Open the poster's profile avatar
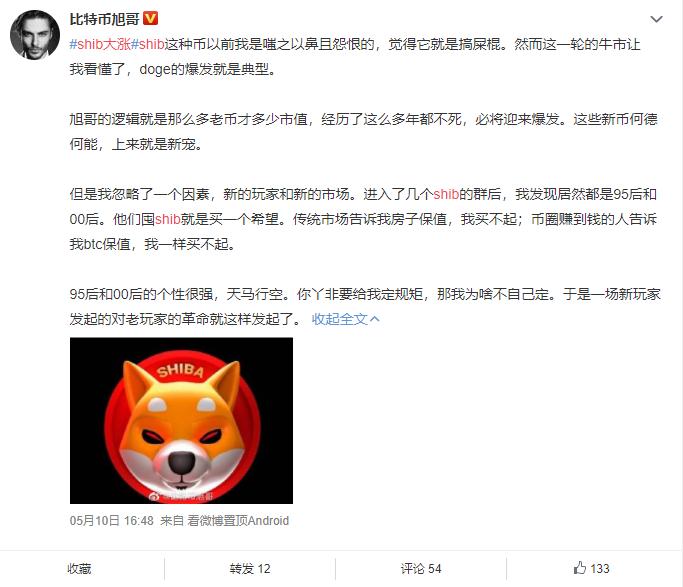This screenshot has height=587, width=683. tap(35, 34)
